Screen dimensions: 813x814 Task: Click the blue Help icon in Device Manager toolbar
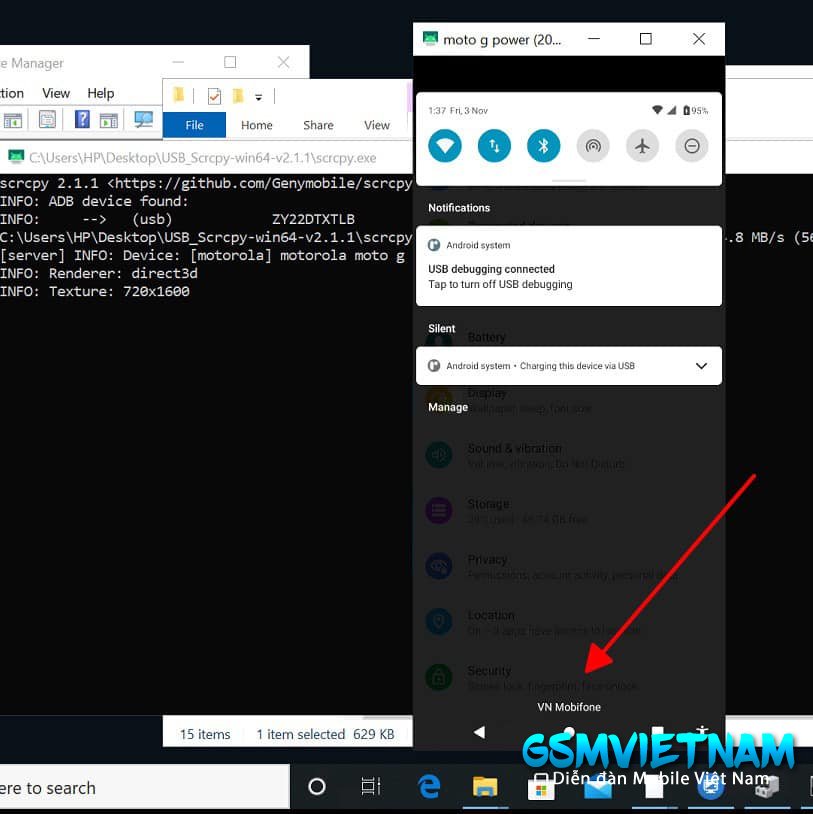pyautogui.click(x=82, y=119)
